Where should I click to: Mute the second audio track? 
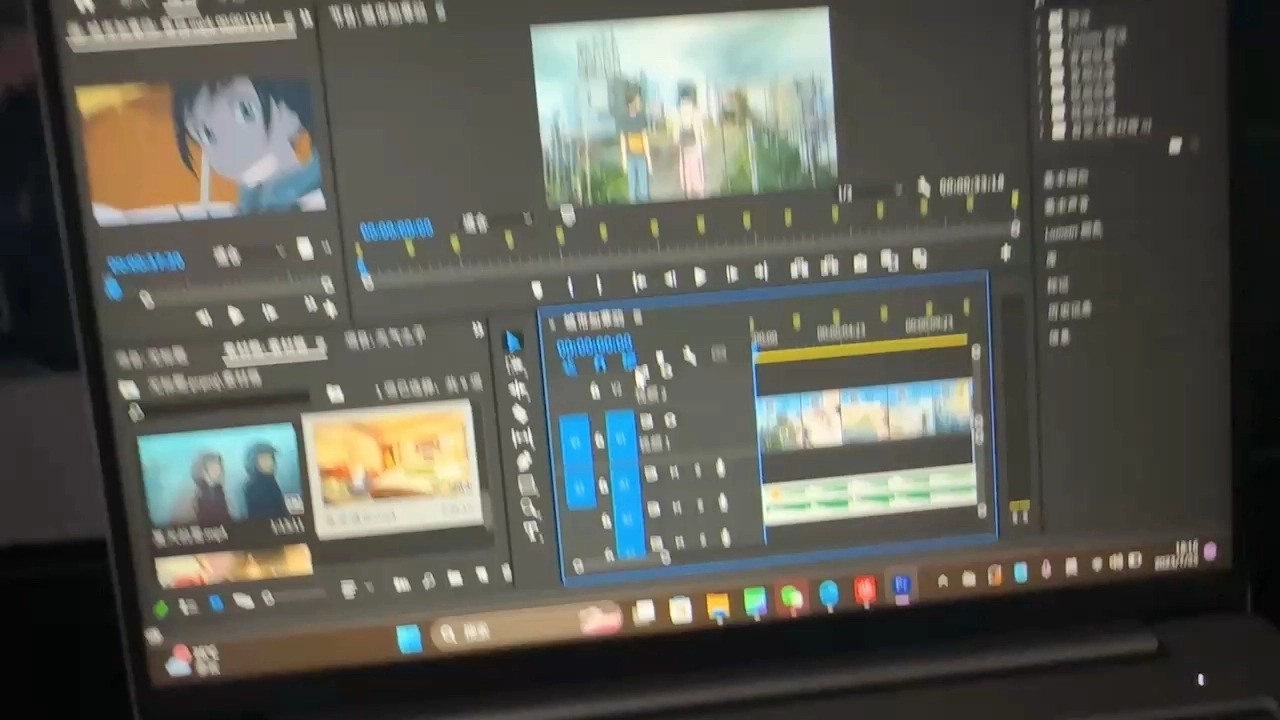coord(677,506)
